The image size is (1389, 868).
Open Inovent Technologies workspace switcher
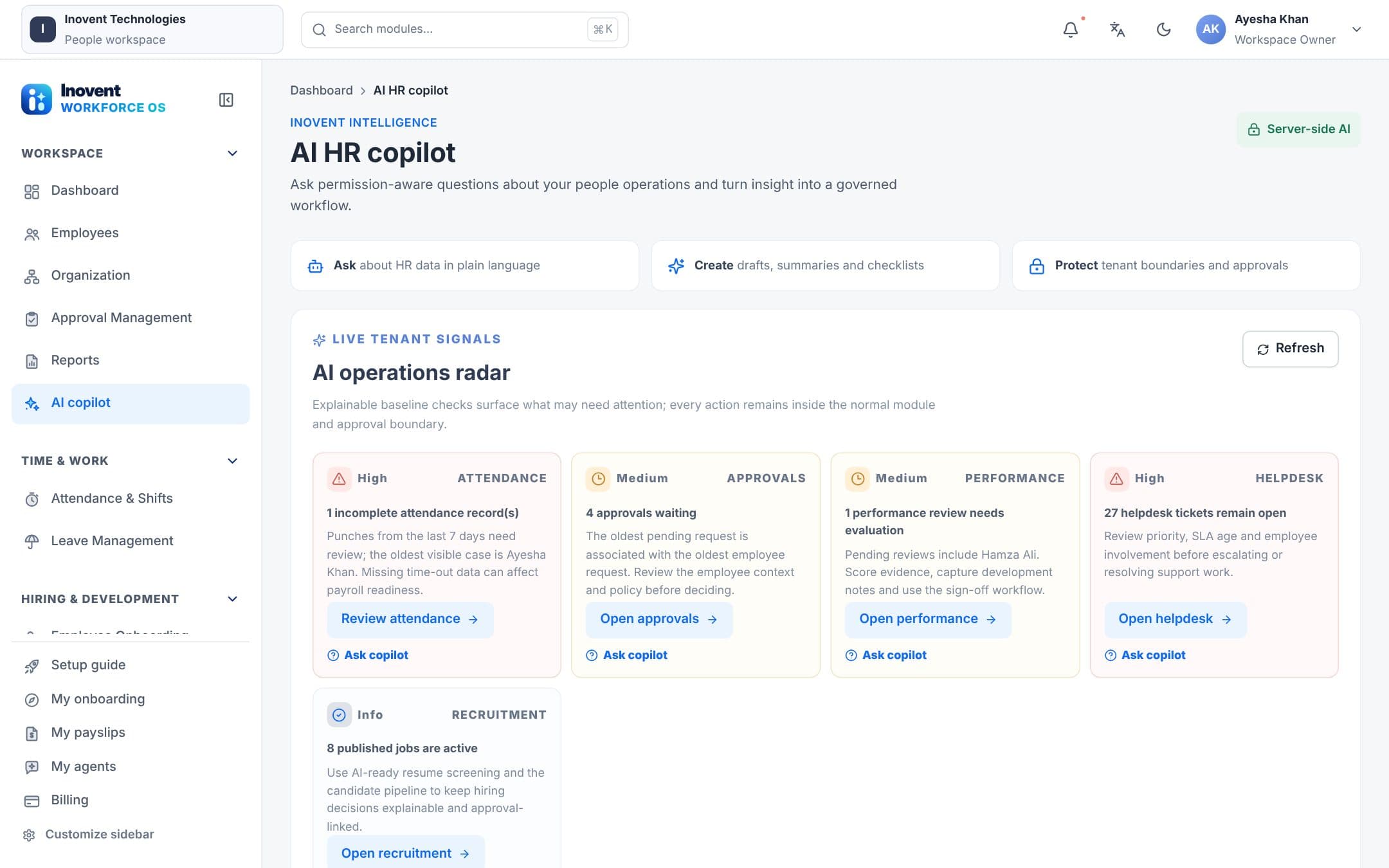pyautogui.click(x=152, y=30)
